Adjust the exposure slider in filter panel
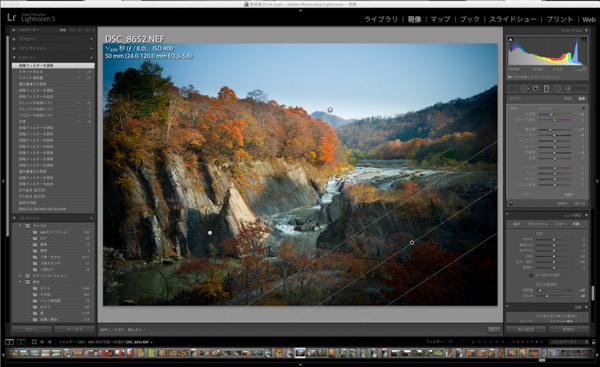Image resolution: width=600 pixels, height=367 pixels. point(550,130)
